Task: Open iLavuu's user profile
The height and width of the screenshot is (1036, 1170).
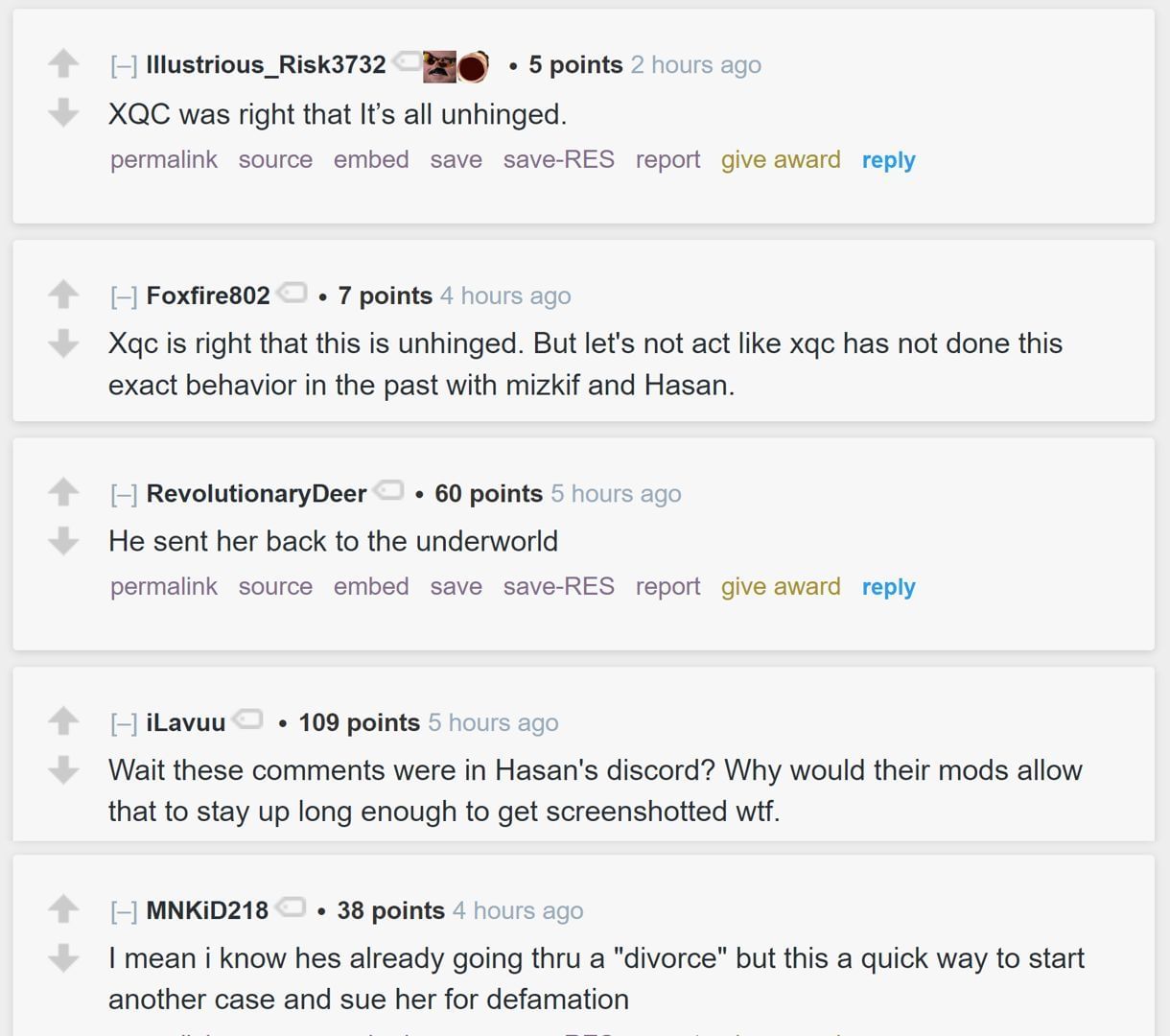Action: (186, 722)
